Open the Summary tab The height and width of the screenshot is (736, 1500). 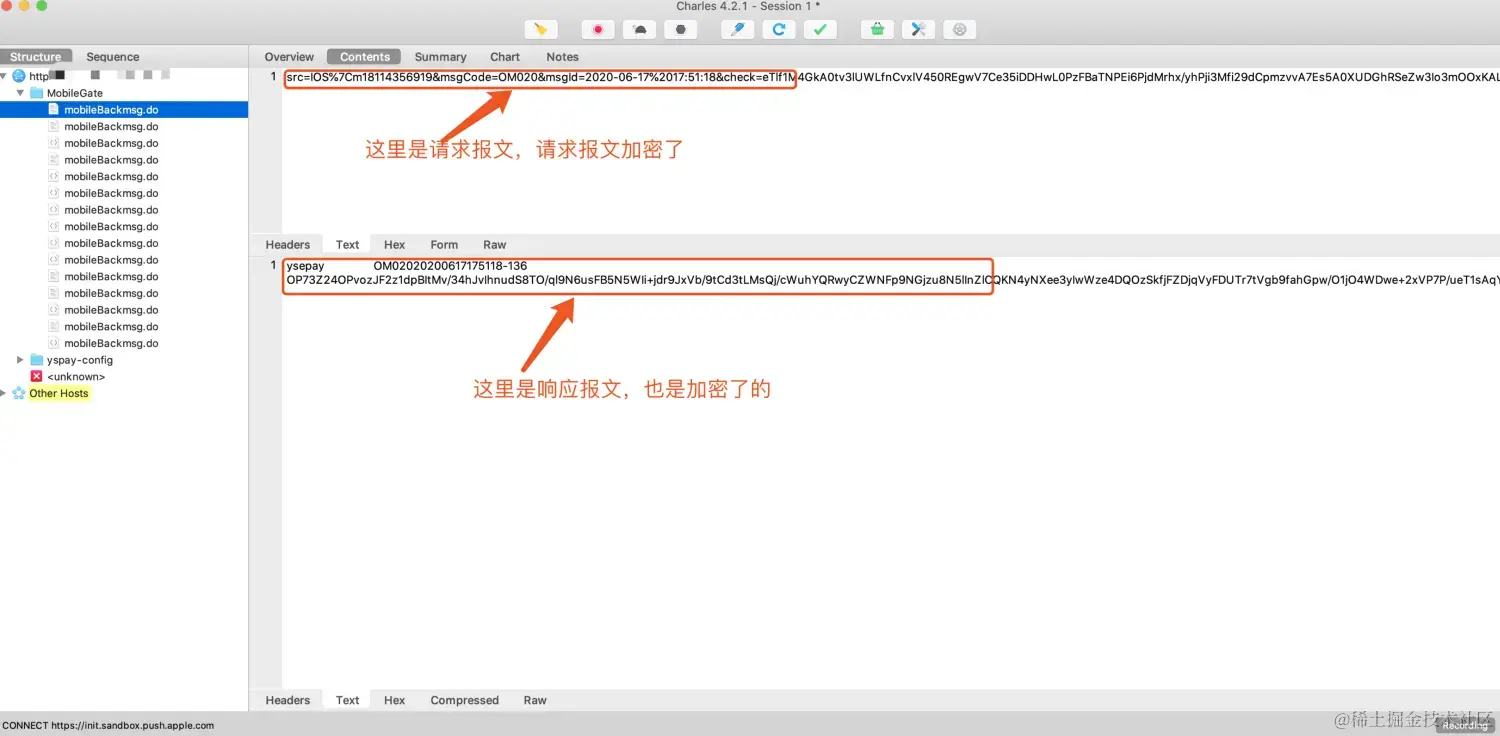(440, 57)
